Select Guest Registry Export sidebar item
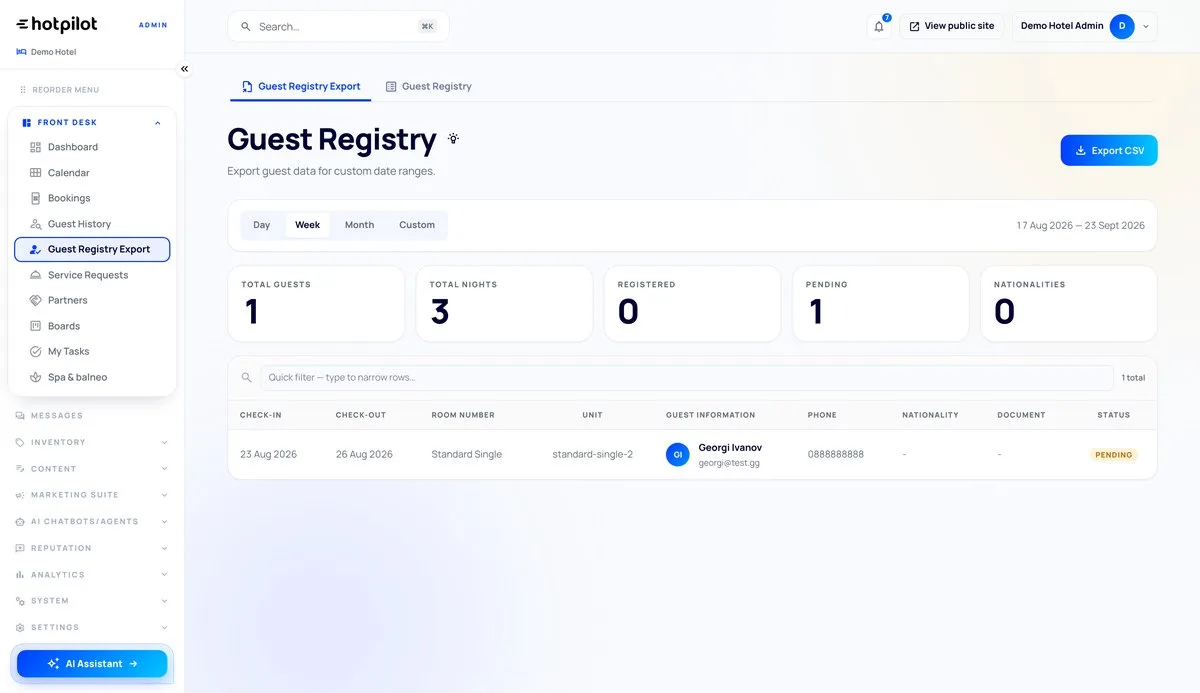Image resolution: width=1200 pixels, height=693 pixels. 92,249
